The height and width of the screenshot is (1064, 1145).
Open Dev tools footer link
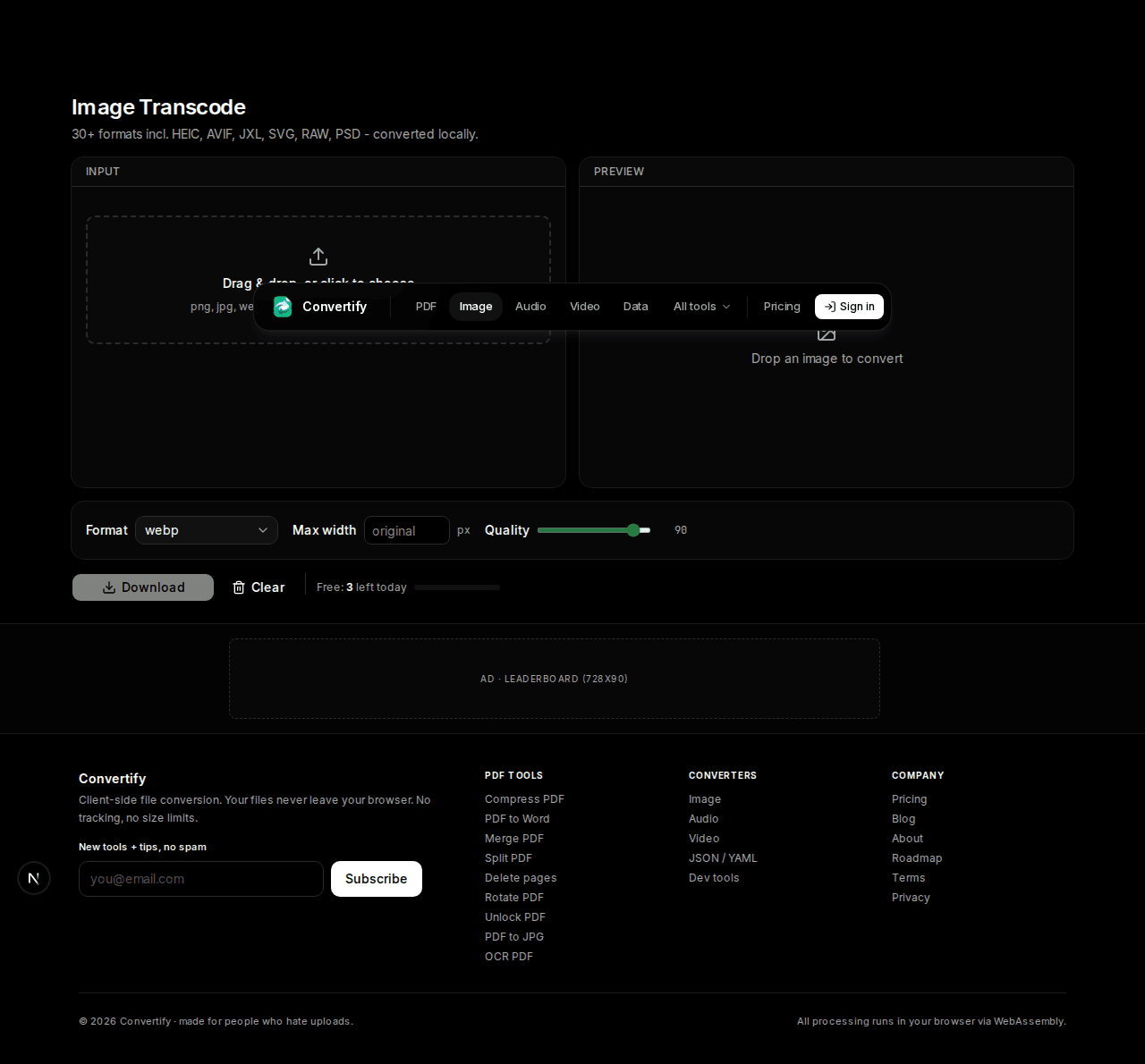tap(714, 878)
